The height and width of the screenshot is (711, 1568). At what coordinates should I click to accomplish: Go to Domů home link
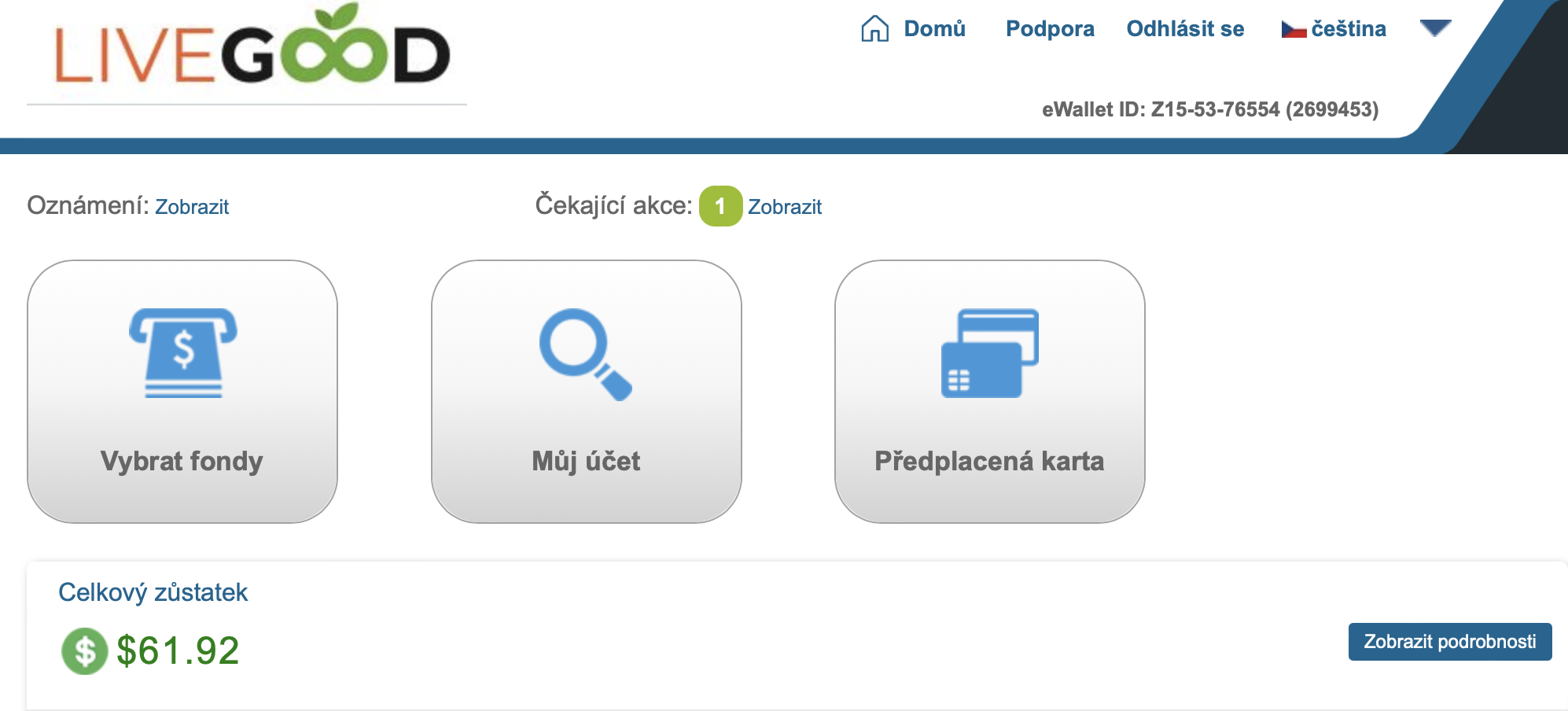(x=934, y=29)
